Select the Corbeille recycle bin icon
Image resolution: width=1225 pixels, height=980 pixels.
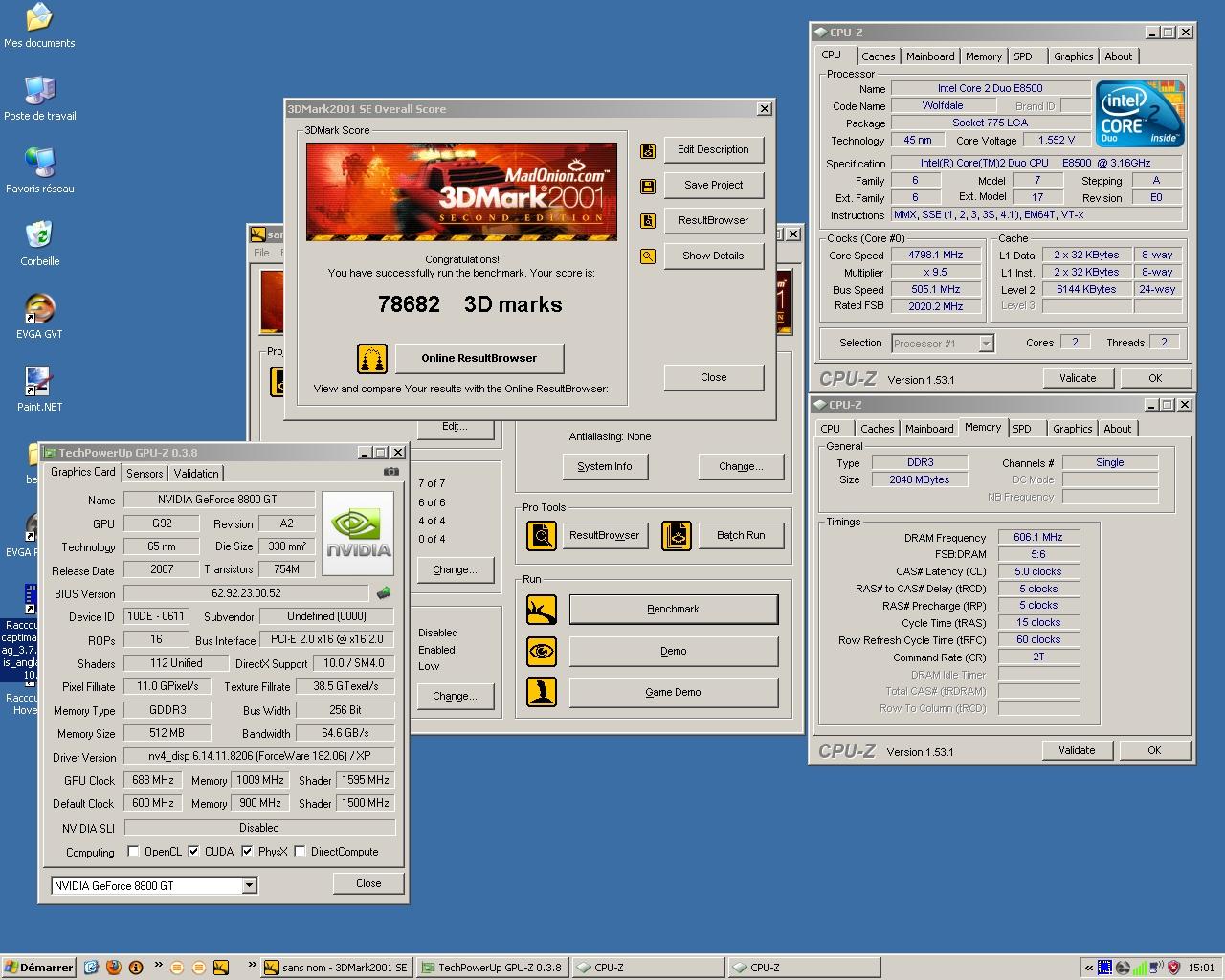pyautogui.click(x=39, y=244)
